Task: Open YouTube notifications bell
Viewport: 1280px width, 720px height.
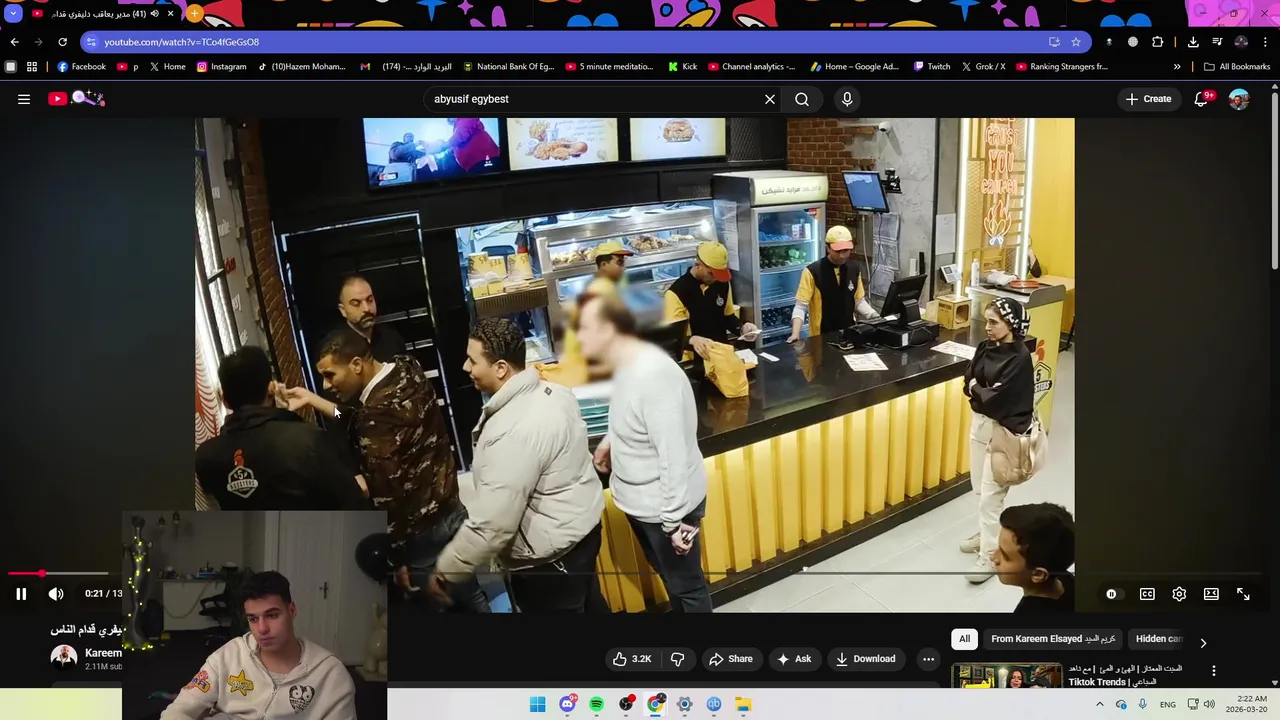Action: [1202, 99]
